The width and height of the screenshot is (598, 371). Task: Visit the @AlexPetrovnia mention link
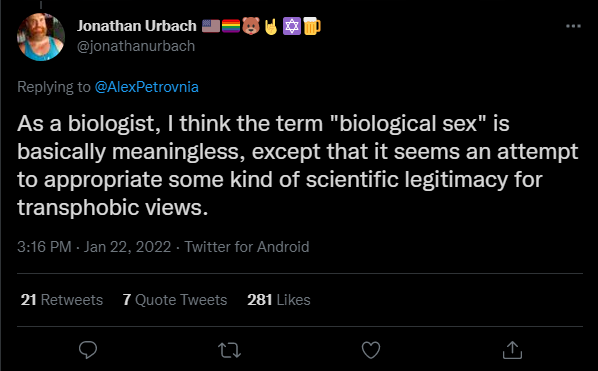(x=146, y=87)
